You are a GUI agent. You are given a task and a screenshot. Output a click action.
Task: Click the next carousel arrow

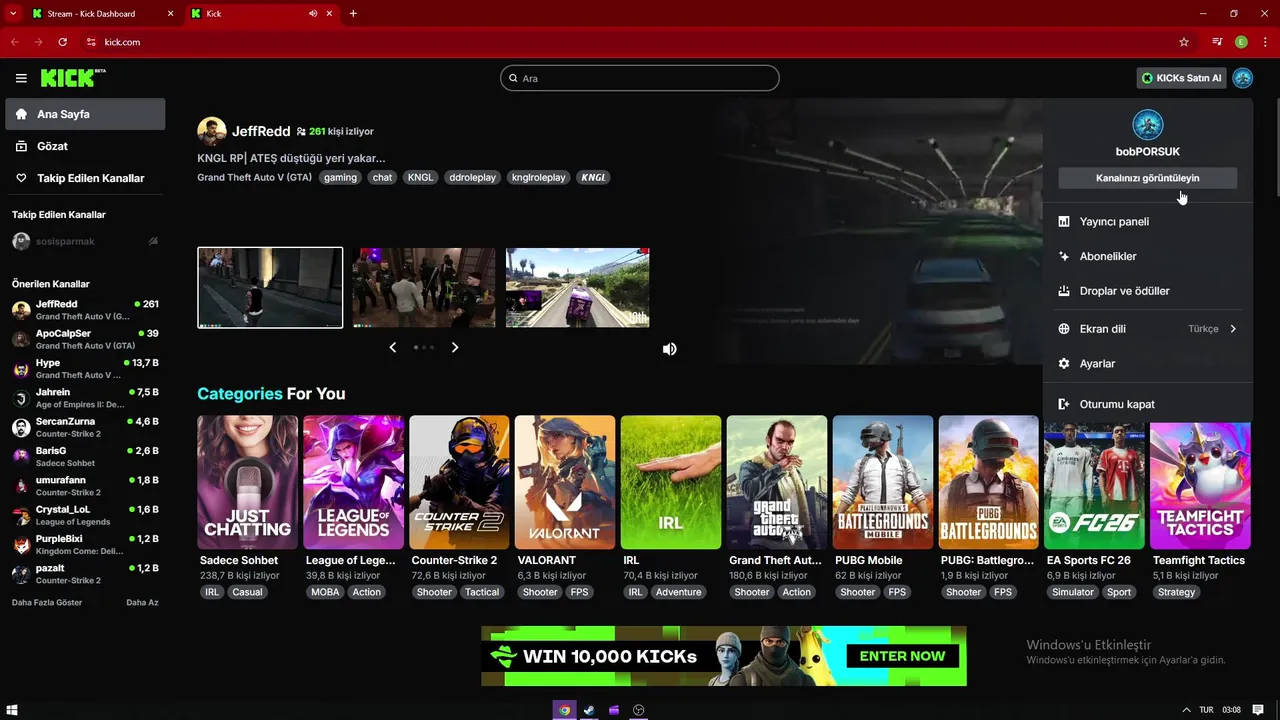pos(455,347)
